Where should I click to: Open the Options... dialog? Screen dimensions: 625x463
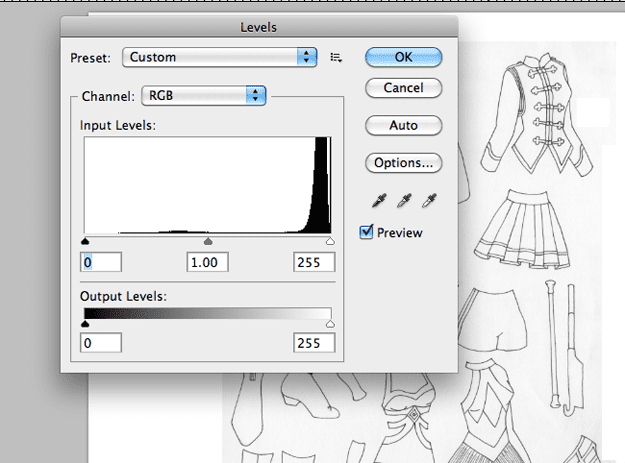(403, 163)
